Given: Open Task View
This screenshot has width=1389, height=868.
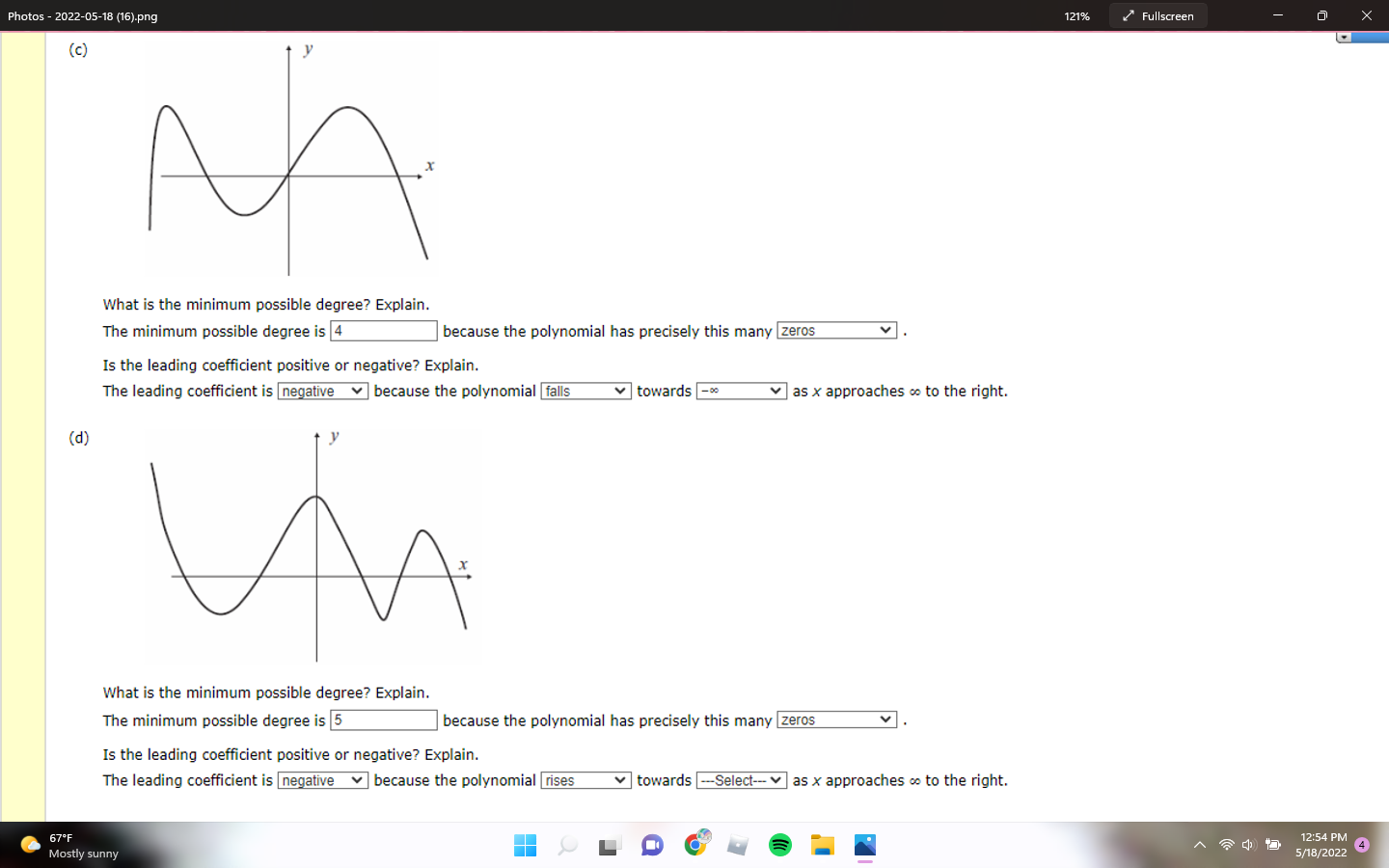Looking at the screenshot, I should click(608, 846).
